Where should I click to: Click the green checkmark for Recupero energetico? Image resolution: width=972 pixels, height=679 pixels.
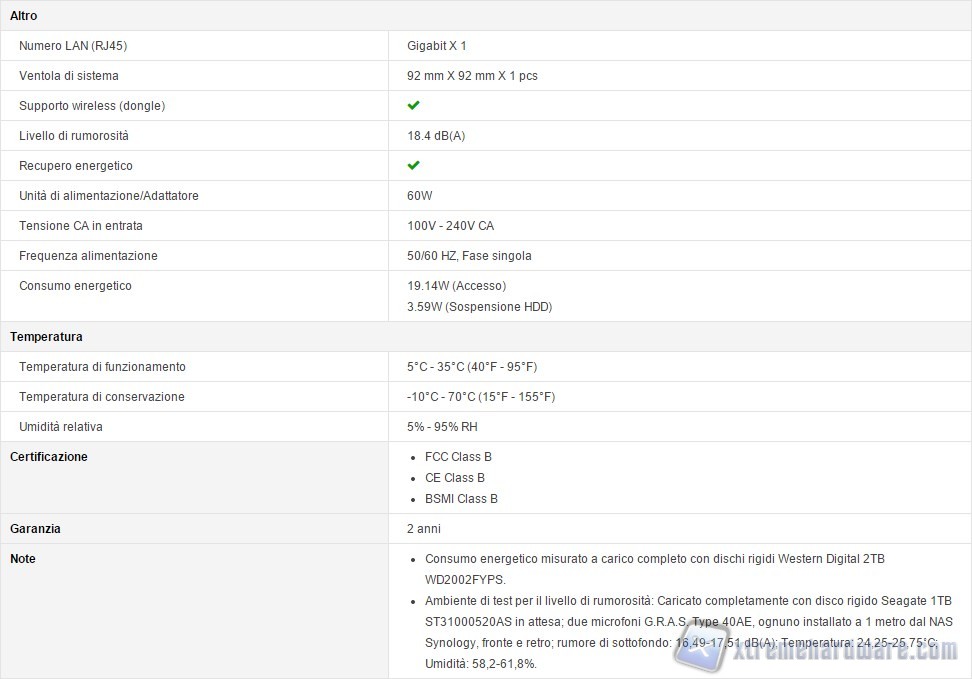point(413,165)
